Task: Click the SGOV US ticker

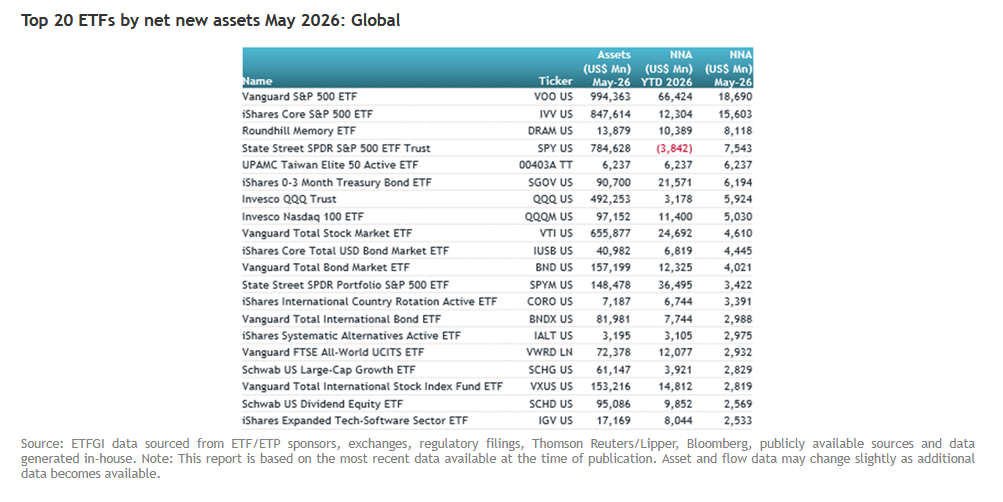Action: click(551, 182)
